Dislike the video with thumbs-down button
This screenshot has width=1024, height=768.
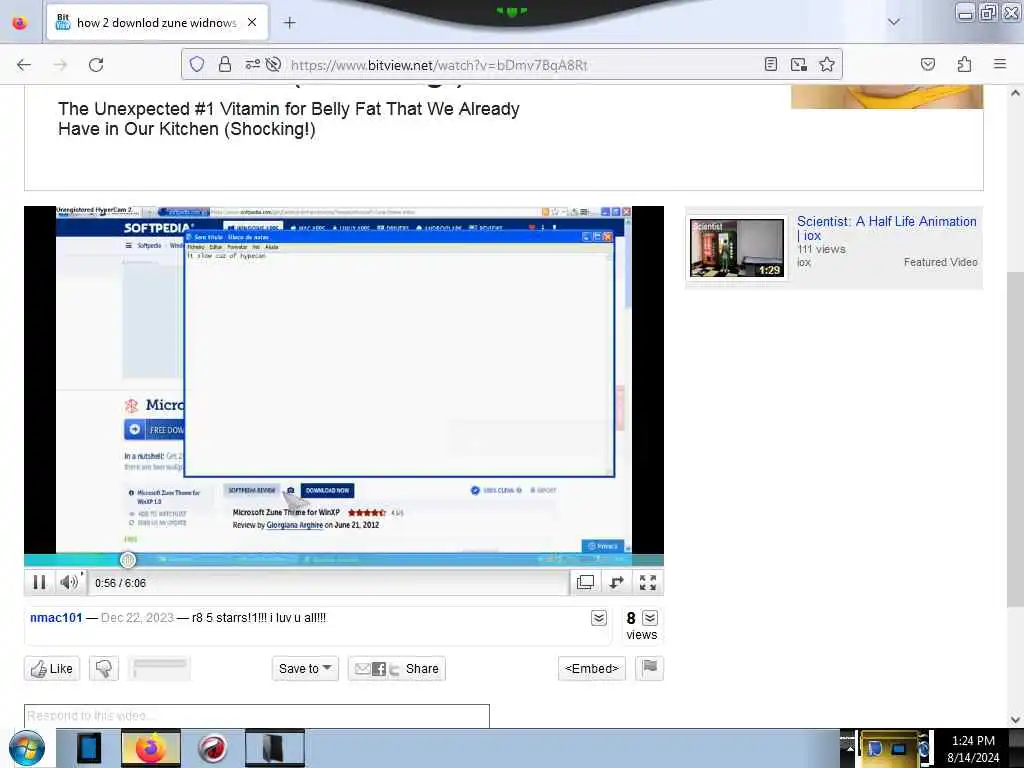pyautogui.click(x=104, y=669)
